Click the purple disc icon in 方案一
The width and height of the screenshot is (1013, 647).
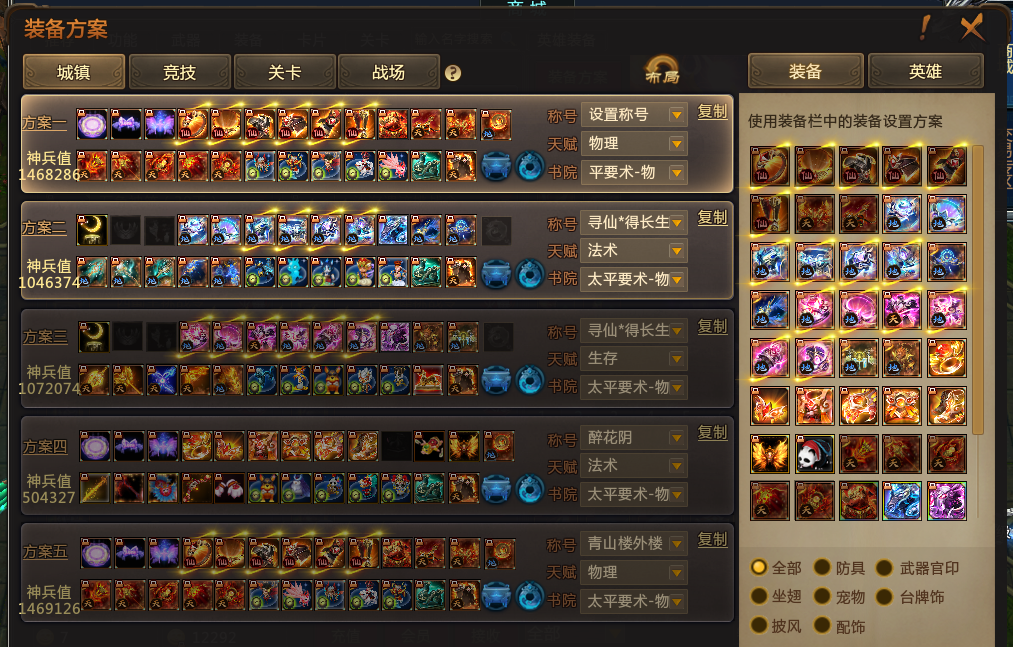click(x=92, y=124)
